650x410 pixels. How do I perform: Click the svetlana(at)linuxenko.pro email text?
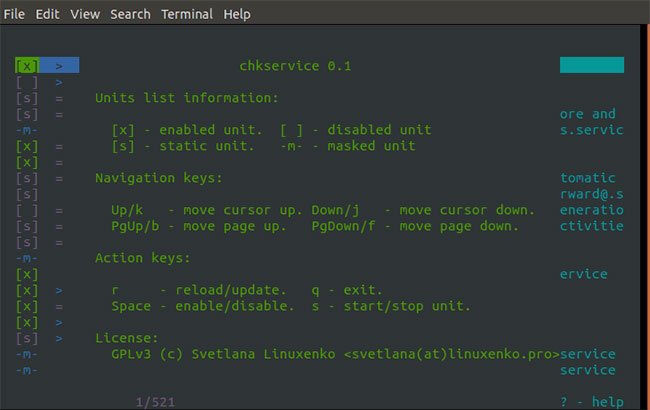point(451,354)
